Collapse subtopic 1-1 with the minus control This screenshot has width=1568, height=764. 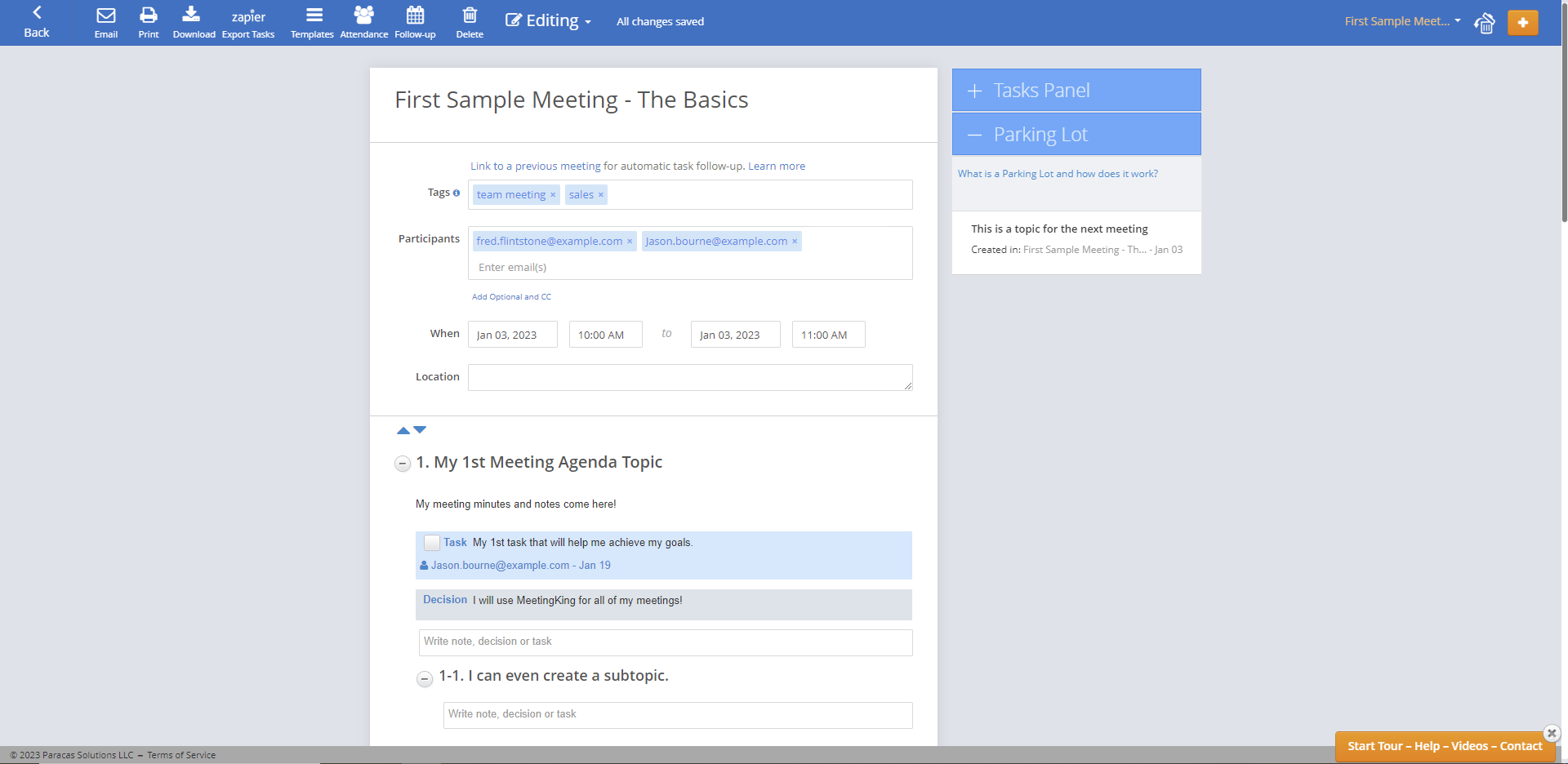click(424, 679)
